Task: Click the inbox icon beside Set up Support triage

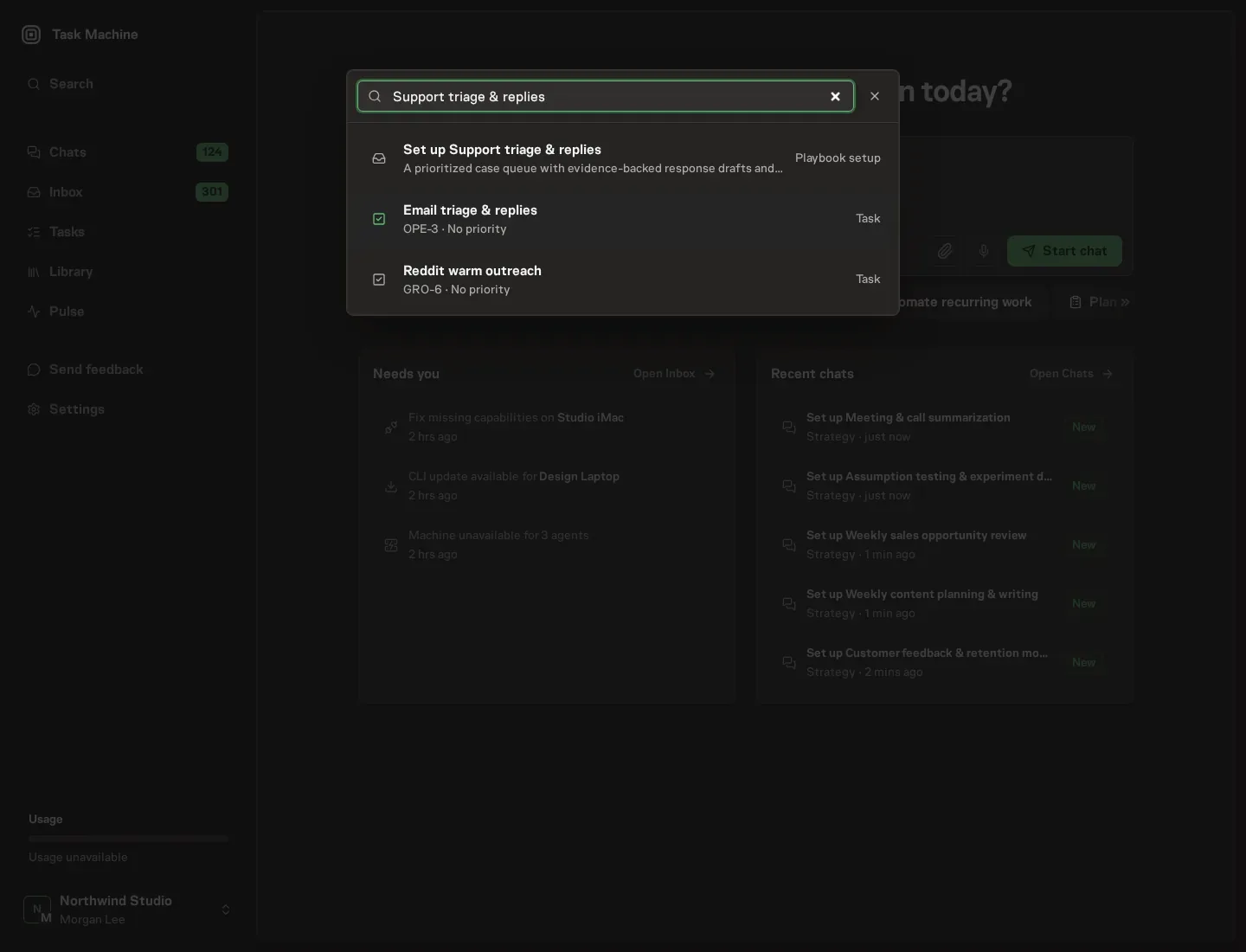Action: pos(379,158)
